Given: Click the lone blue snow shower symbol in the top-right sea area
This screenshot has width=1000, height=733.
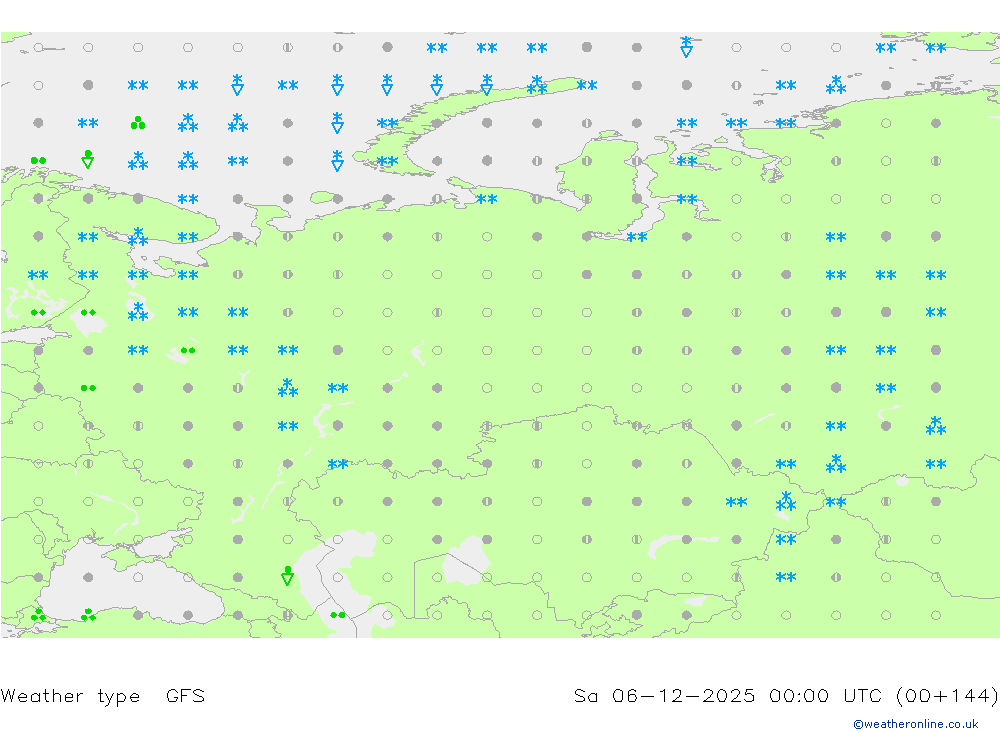Looking at the screenshot, I should coord(686,47).
